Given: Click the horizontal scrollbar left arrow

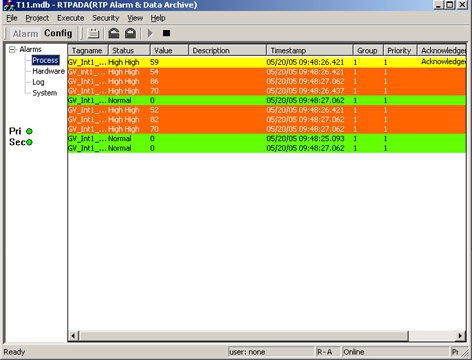Looking at the screenshot, I should pyautogui.click(x=73, y=336).
